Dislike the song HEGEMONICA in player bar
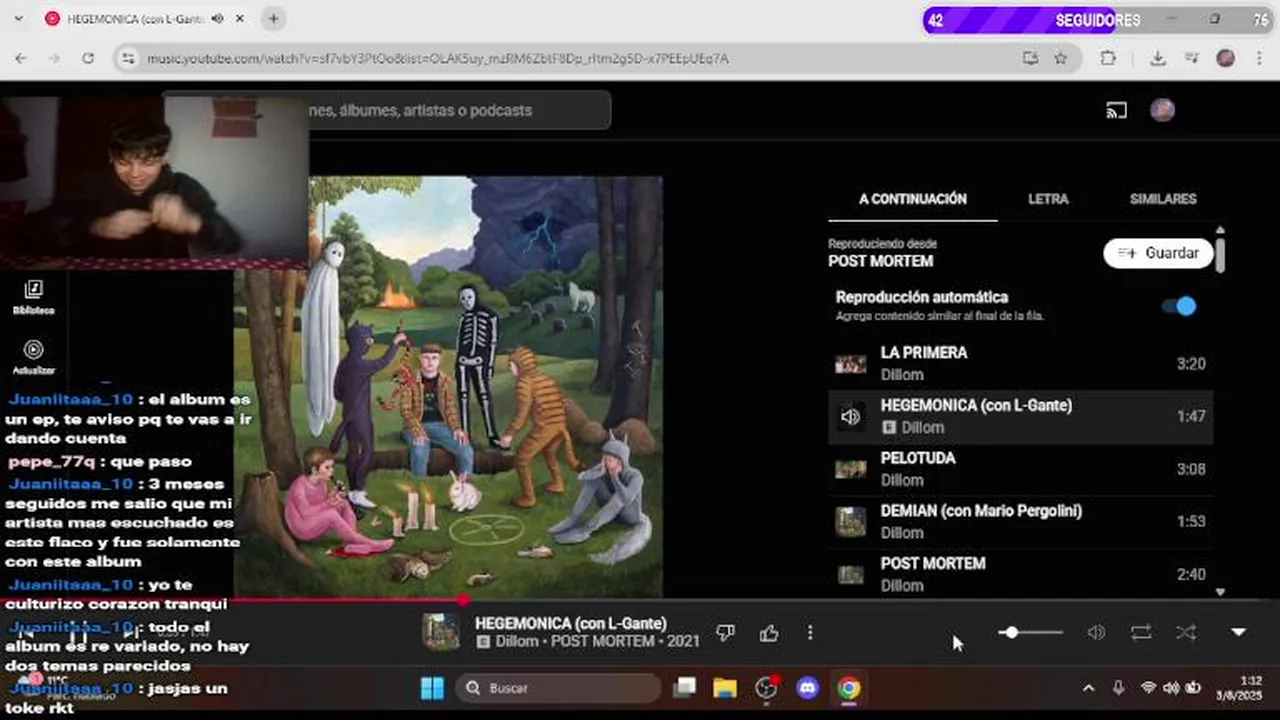 (726, 632)
